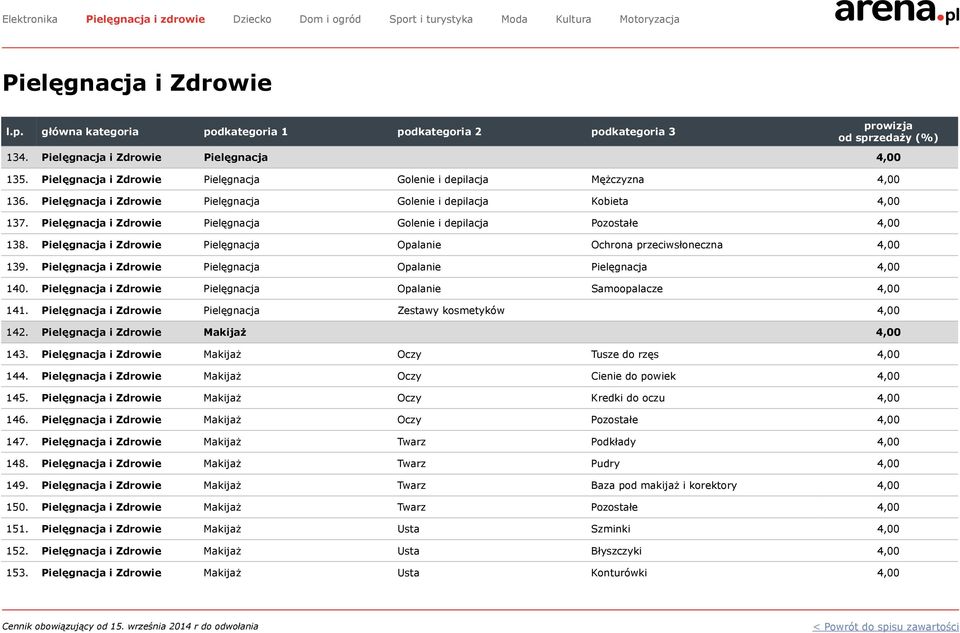The width and height of the screenshot is (960, 633).
Task: Click the główna kategoria column header
Action: pos(90,132)
